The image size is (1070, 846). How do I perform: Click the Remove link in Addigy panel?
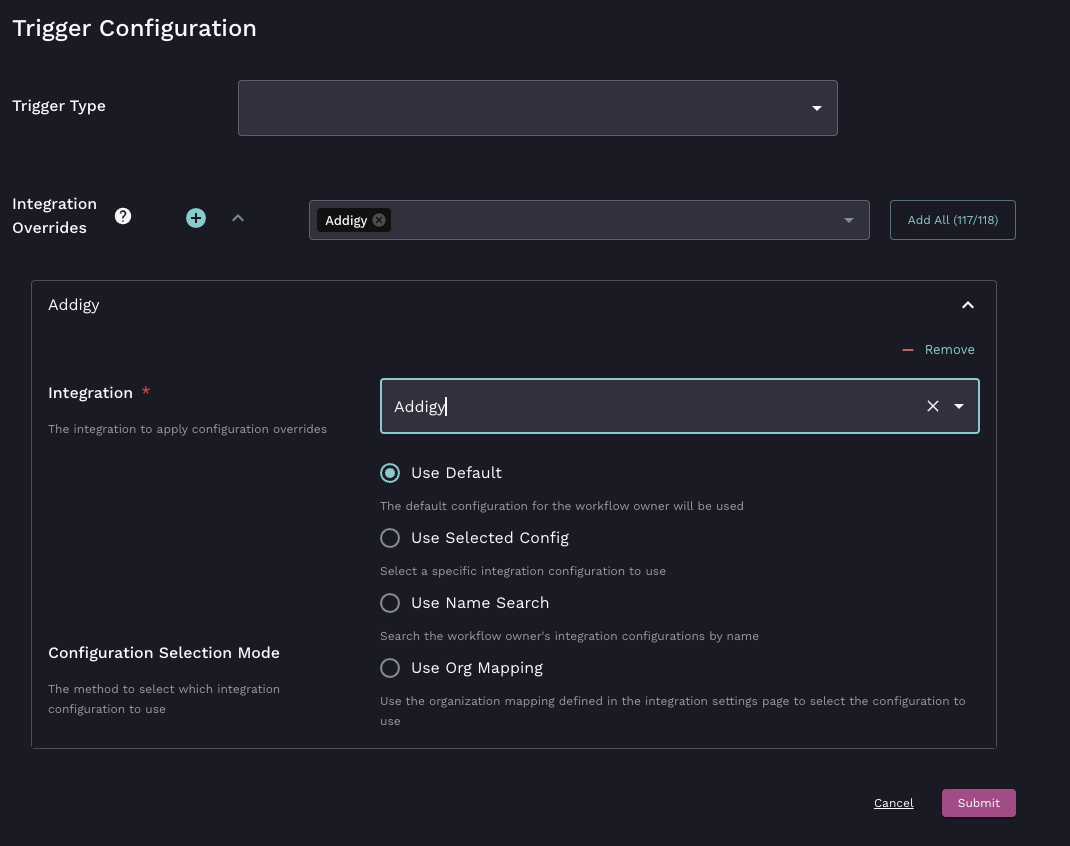tap(949, 350)
